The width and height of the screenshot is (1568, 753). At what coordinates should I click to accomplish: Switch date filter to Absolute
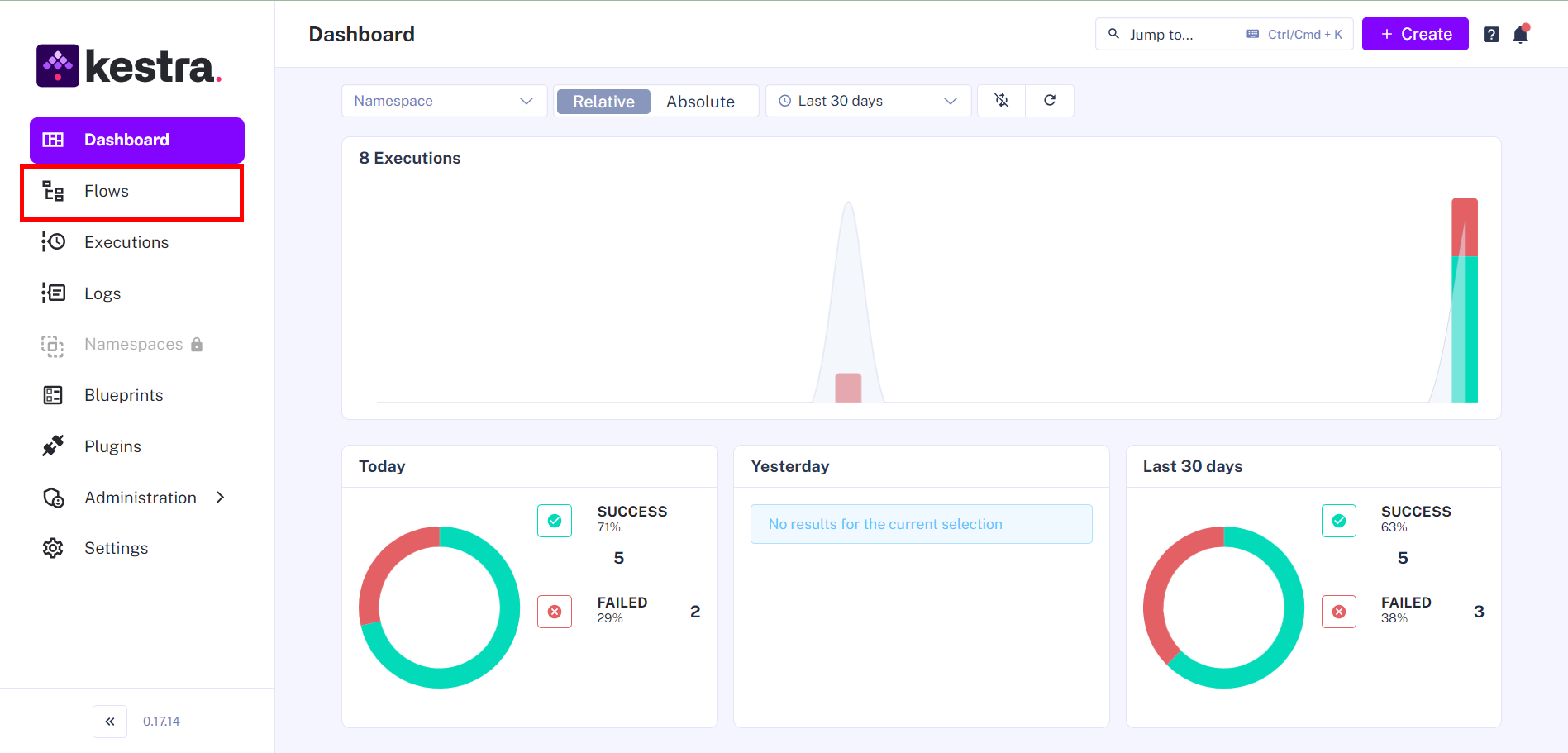700,102
